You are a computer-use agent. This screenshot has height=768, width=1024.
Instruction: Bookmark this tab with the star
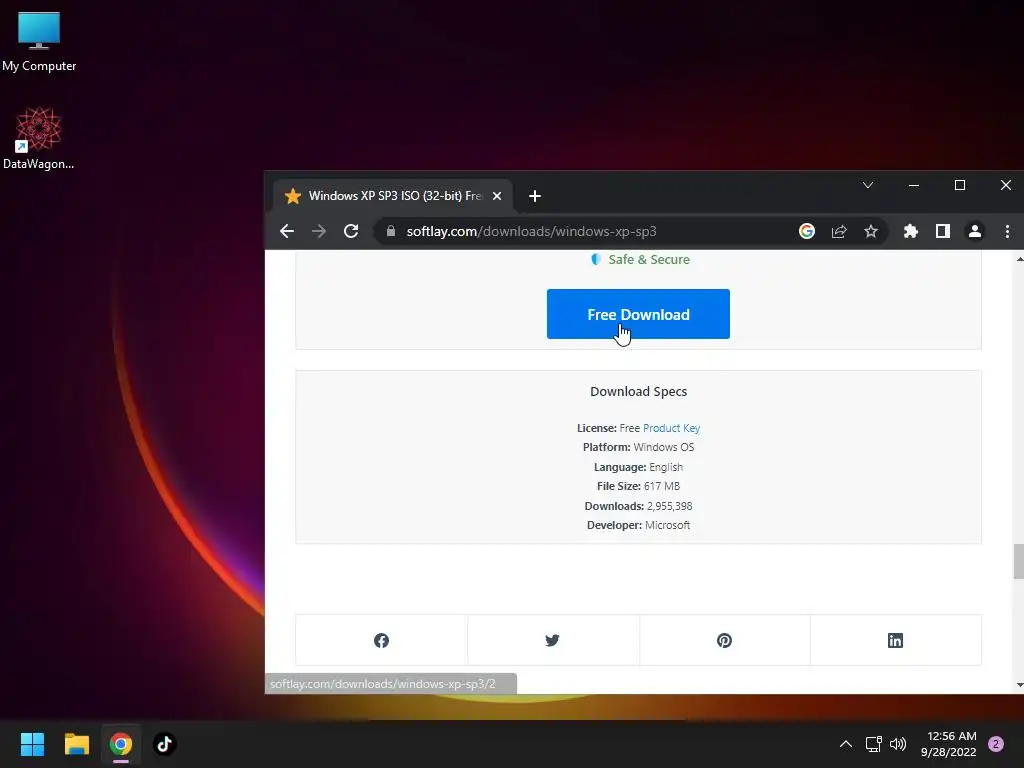[x=871, y=231]
